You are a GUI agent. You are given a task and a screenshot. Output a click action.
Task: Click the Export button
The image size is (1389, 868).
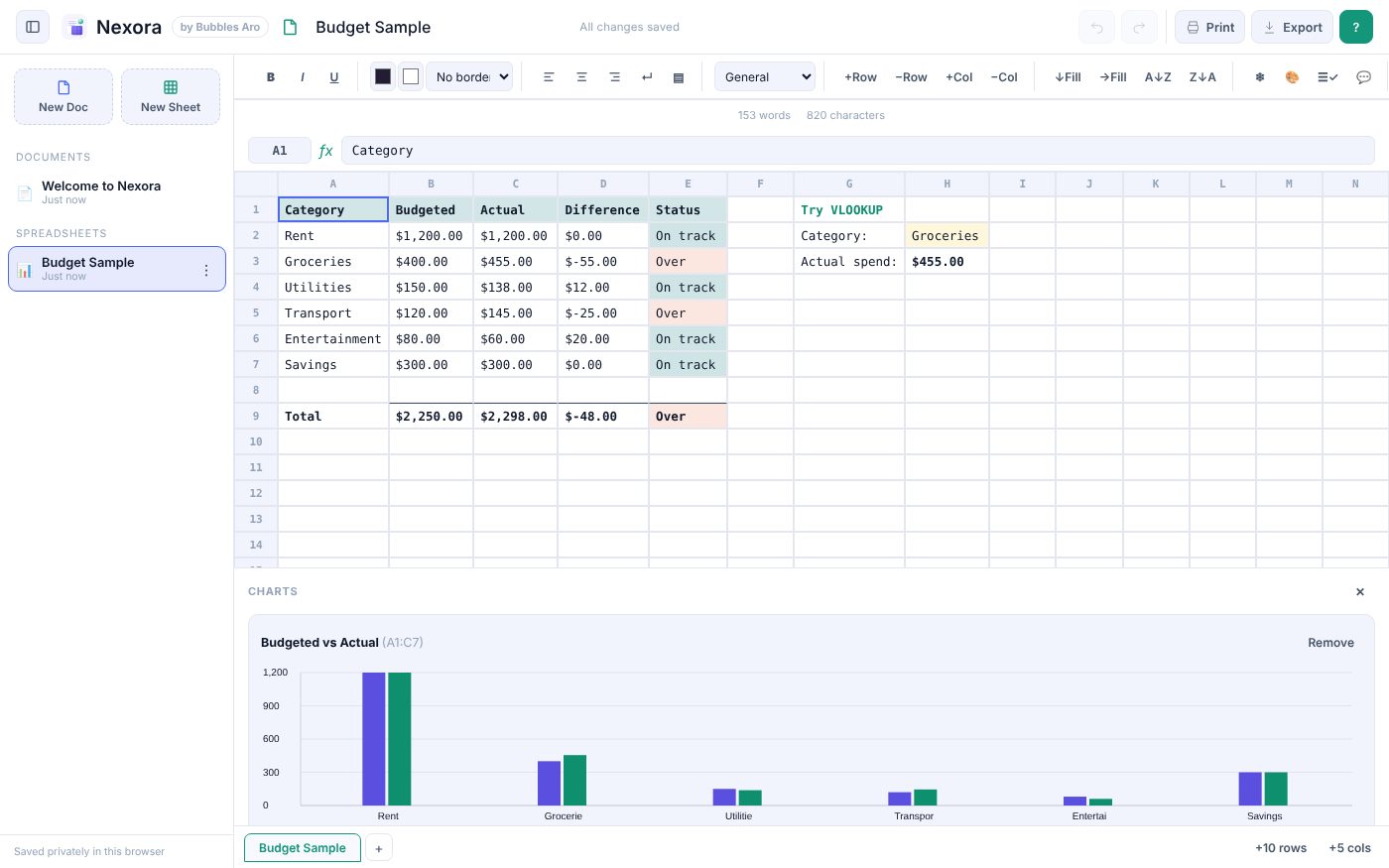tap(1292, 27)
